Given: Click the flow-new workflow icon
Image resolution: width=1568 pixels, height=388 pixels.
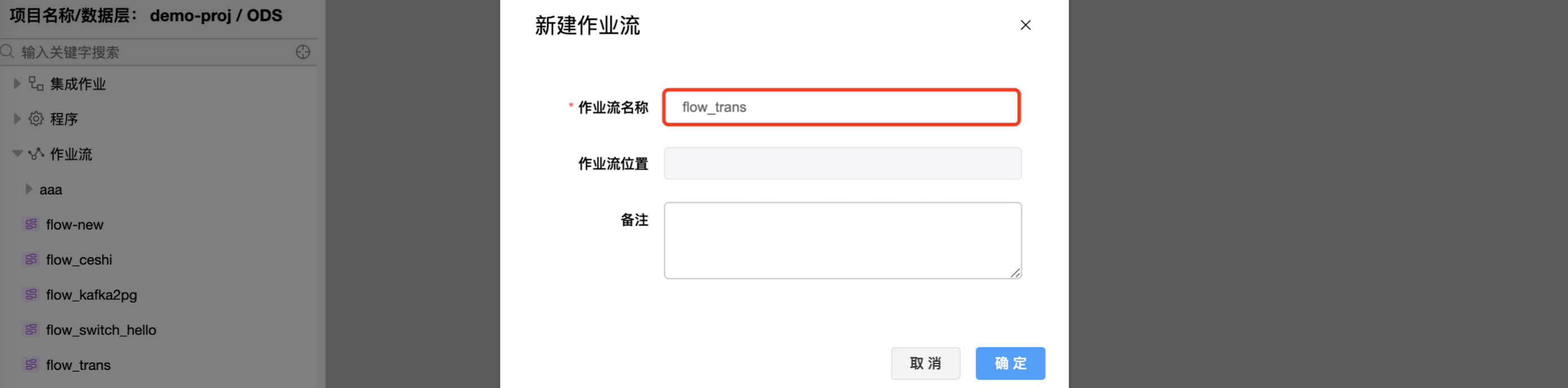Looking at the screenshot, I should click(31, 225).
